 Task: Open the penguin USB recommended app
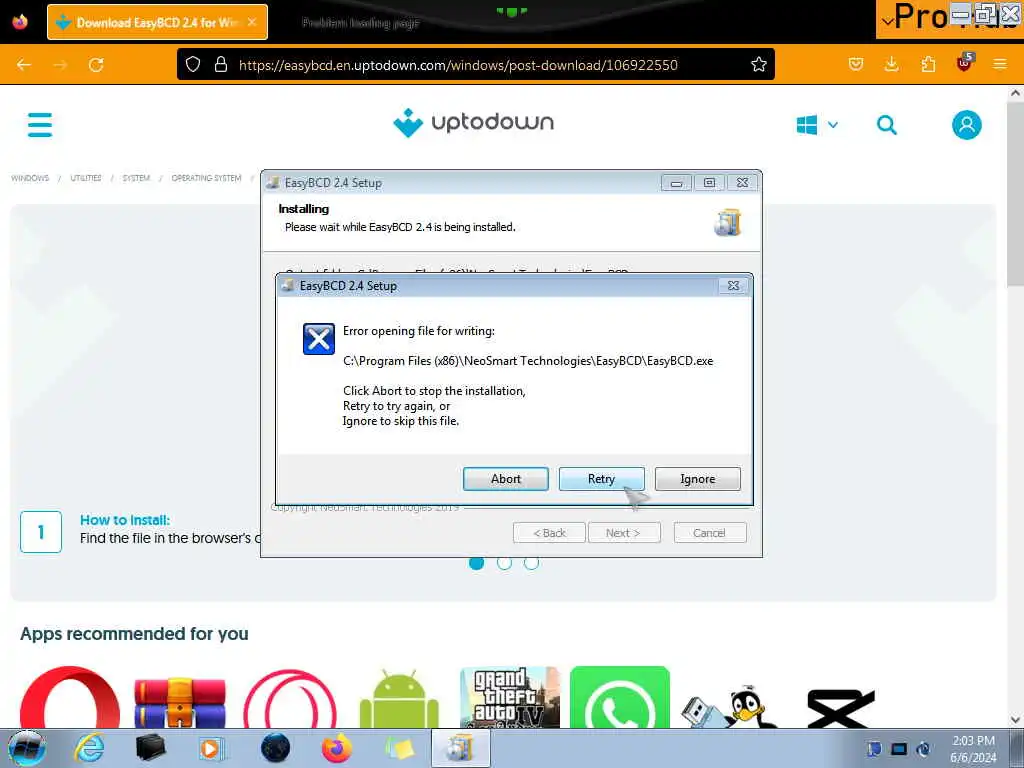click(729, 705)
